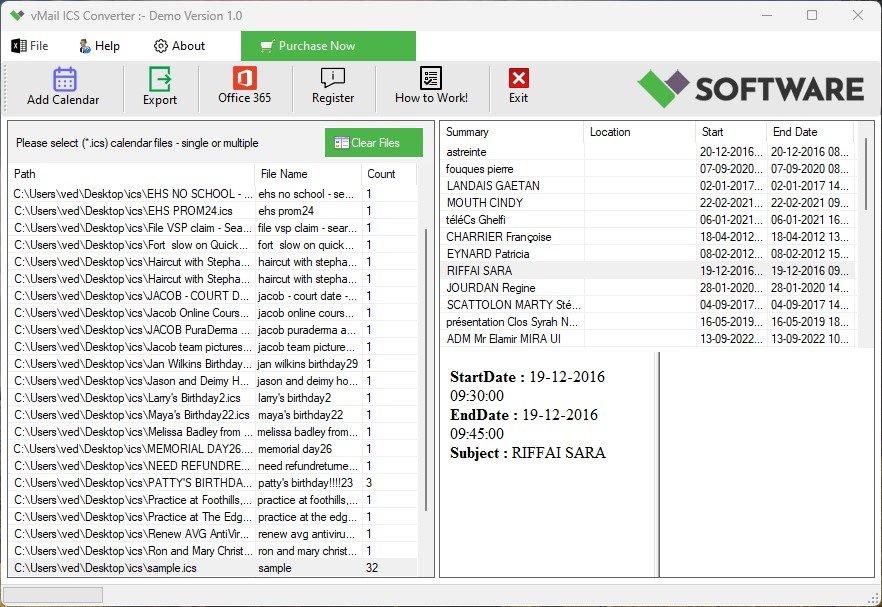
Task: Sort by the Count column header
Action: [389, 174]
